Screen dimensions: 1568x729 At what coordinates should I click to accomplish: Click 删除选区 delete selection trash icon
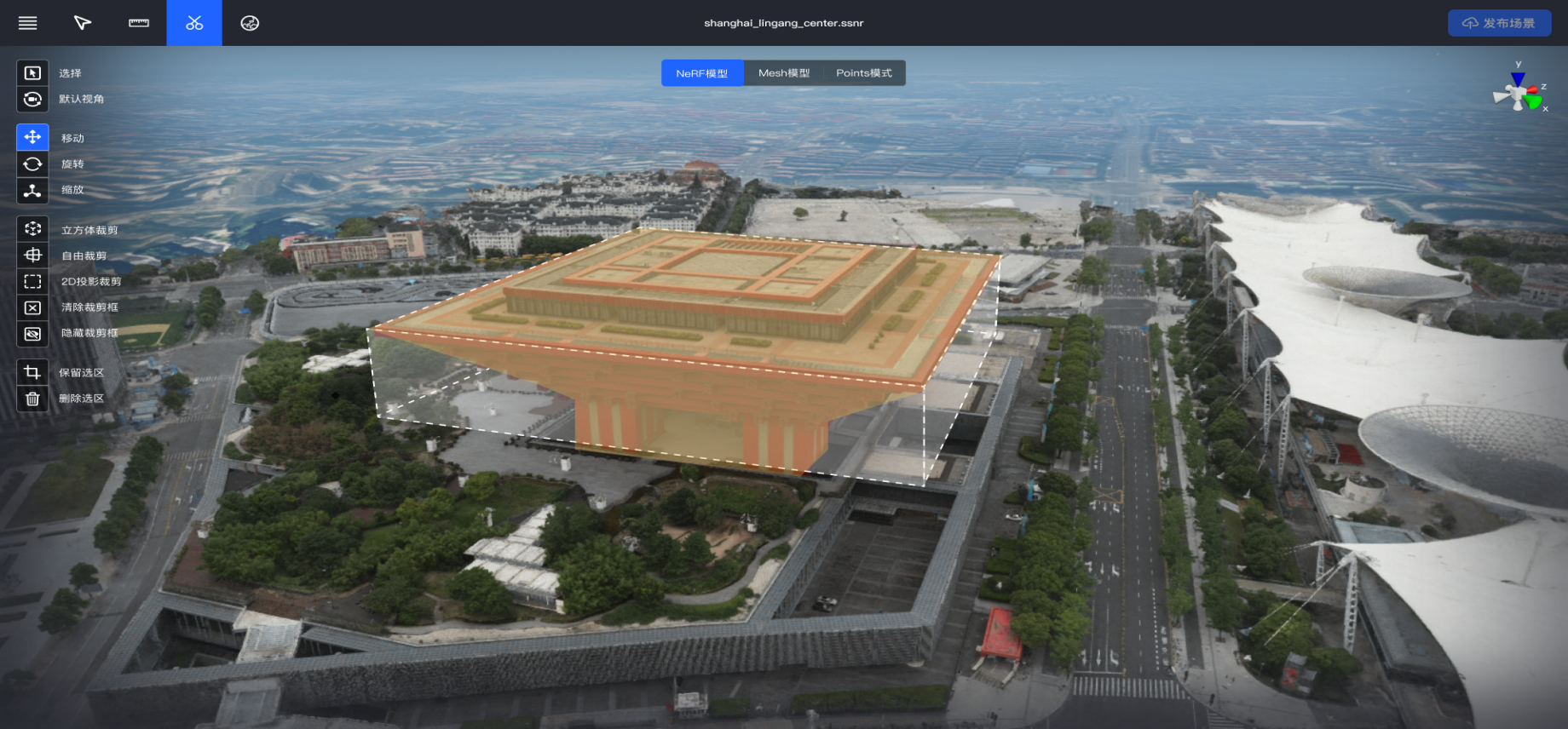point(32,399)
